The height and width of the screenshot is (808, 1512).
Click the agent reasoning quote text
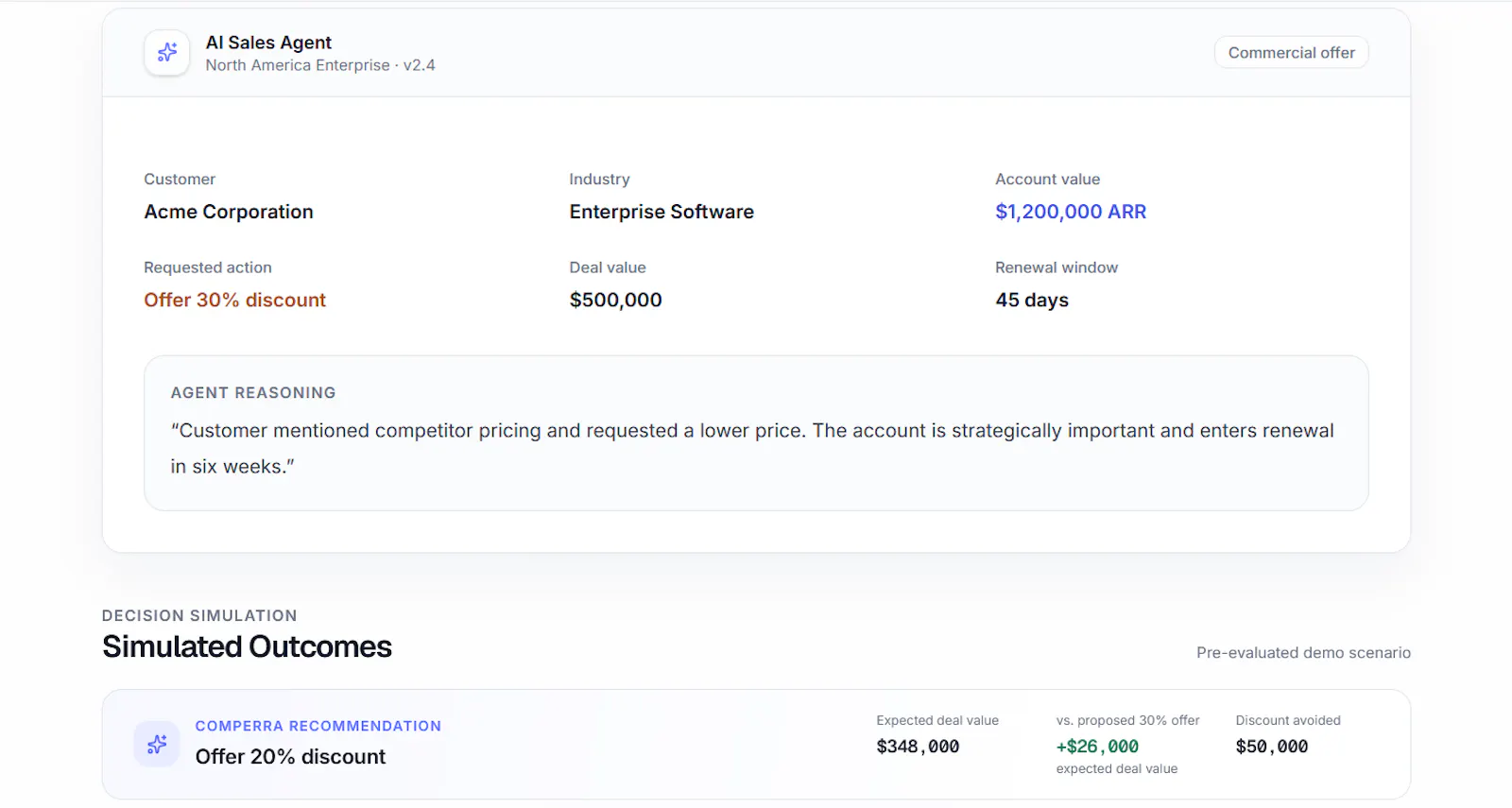752,448
